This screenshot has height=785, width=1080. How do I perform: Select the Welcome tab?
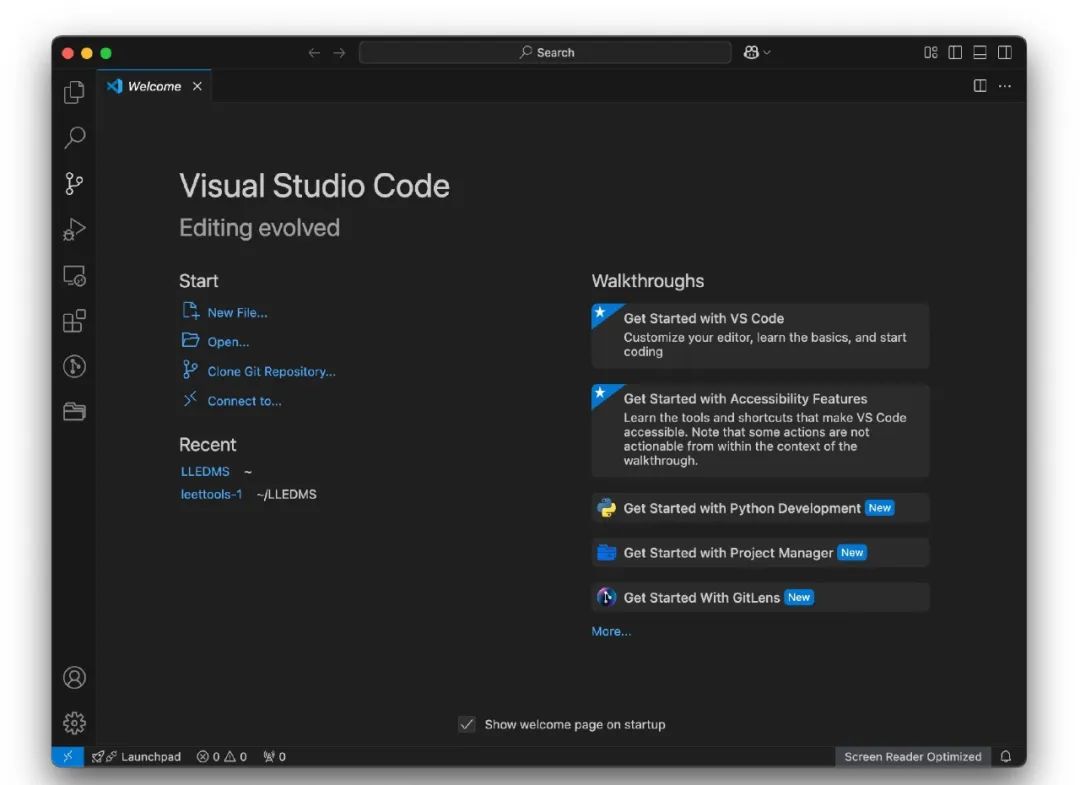point(154,86)
